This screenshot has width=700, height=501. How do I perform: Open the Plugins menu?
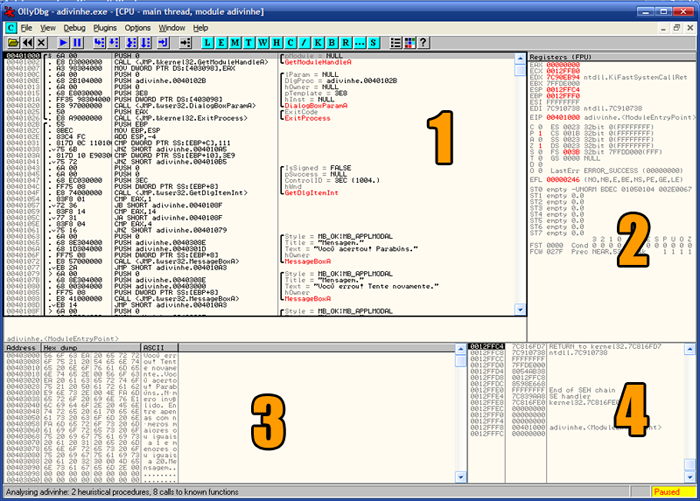tap(105, 28)
